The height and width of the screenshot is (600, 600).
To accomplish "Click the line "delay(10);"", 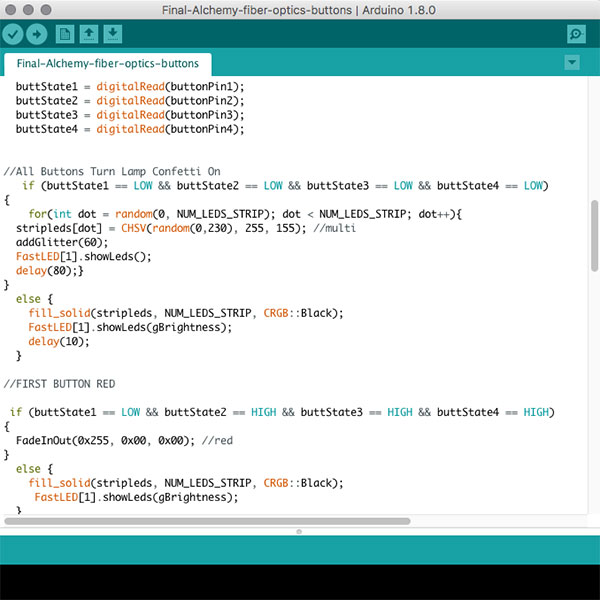I will [59, 341].
